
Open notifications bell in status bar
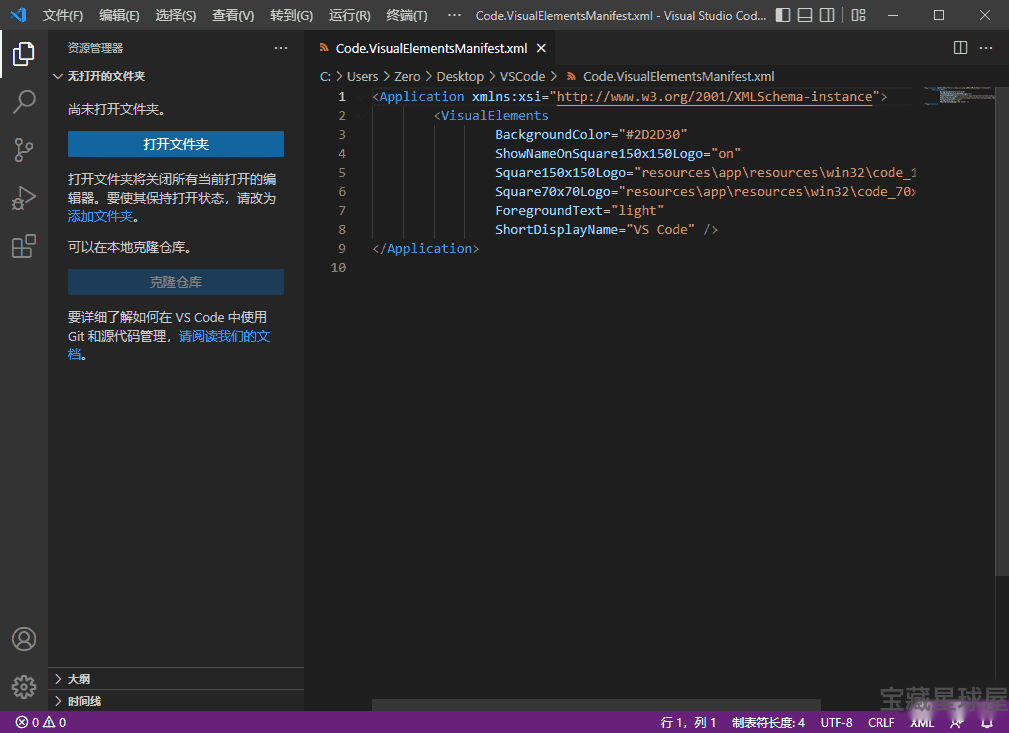(x=986, y=723)
